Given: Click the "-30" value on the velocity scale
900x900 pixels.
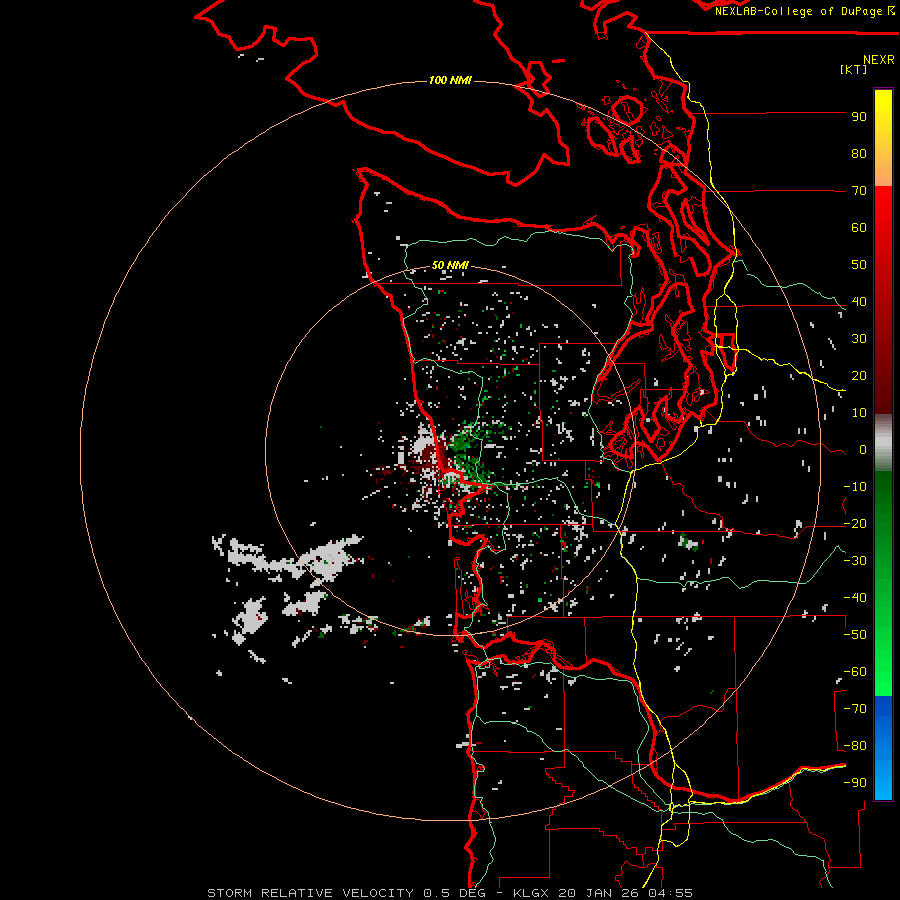Looking at the screenshot, I should pos(855,561).
